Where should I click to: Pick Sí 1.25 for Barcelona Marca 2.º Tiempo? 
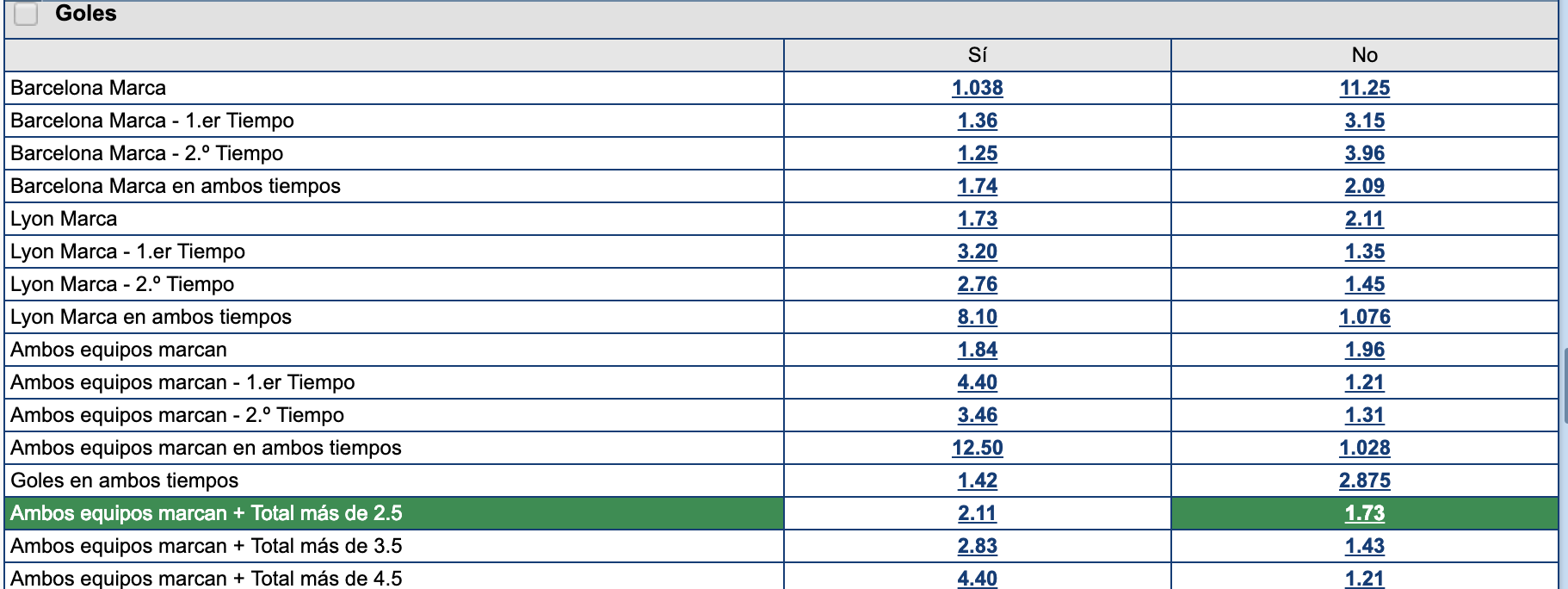point(977,153)
